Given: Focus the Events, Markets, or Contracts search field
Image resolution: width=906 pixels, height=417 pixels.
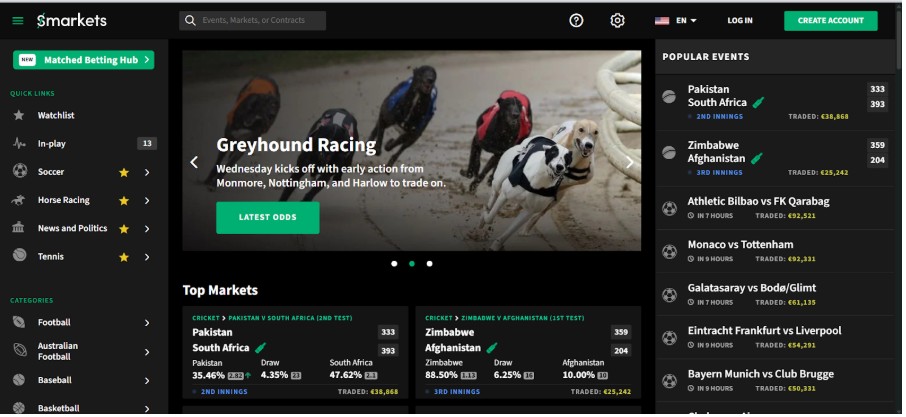Looking at the screenshot, I should click(253, 20).
